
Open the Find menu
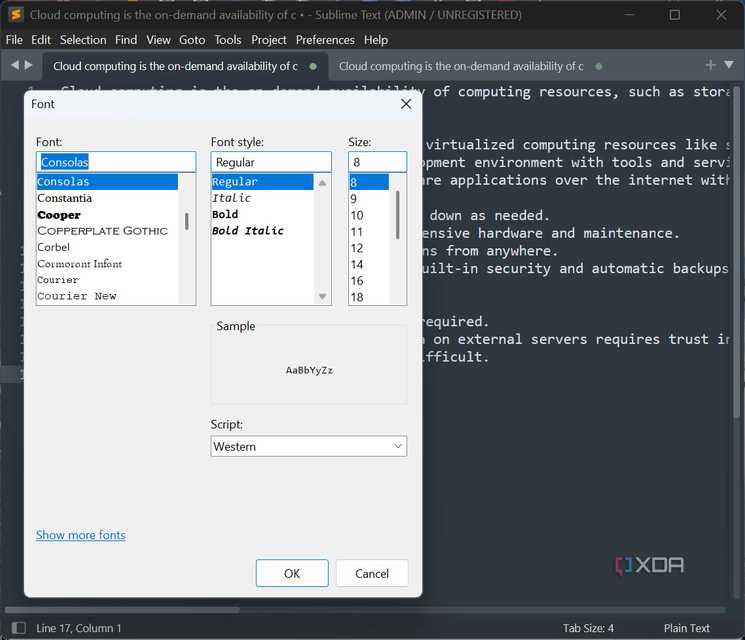(x=126, y=40)
